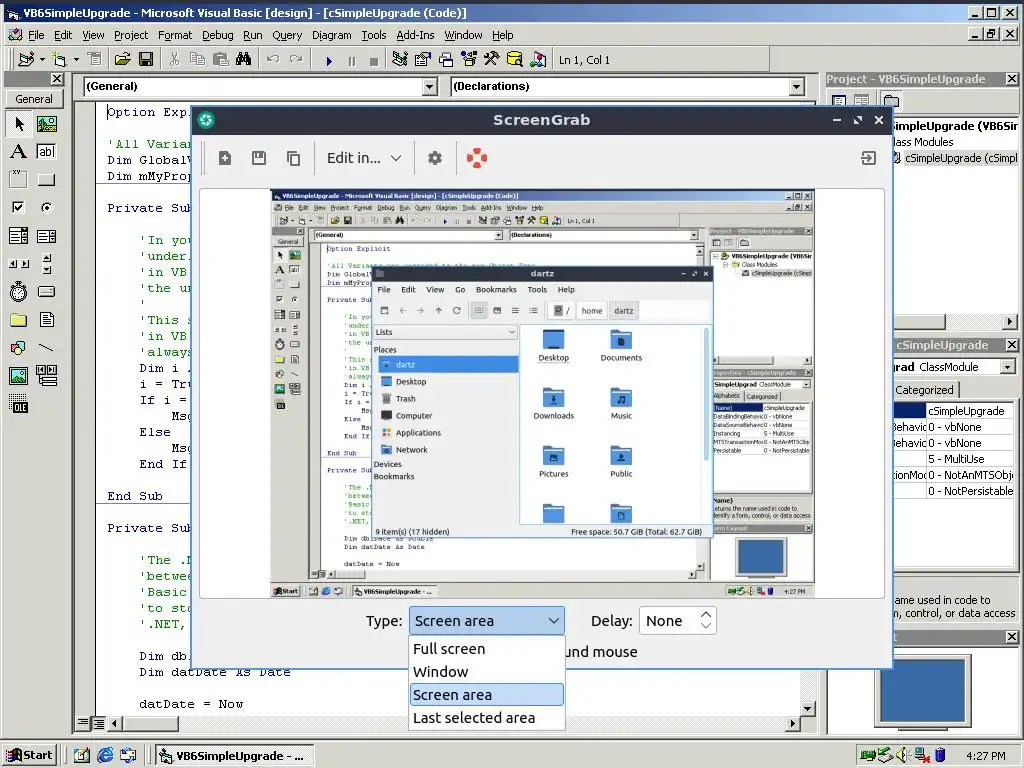Choose Window from Type list
Image resolution: width=1024 pixels, height=768 pixels.
click(x=487, y=672)
